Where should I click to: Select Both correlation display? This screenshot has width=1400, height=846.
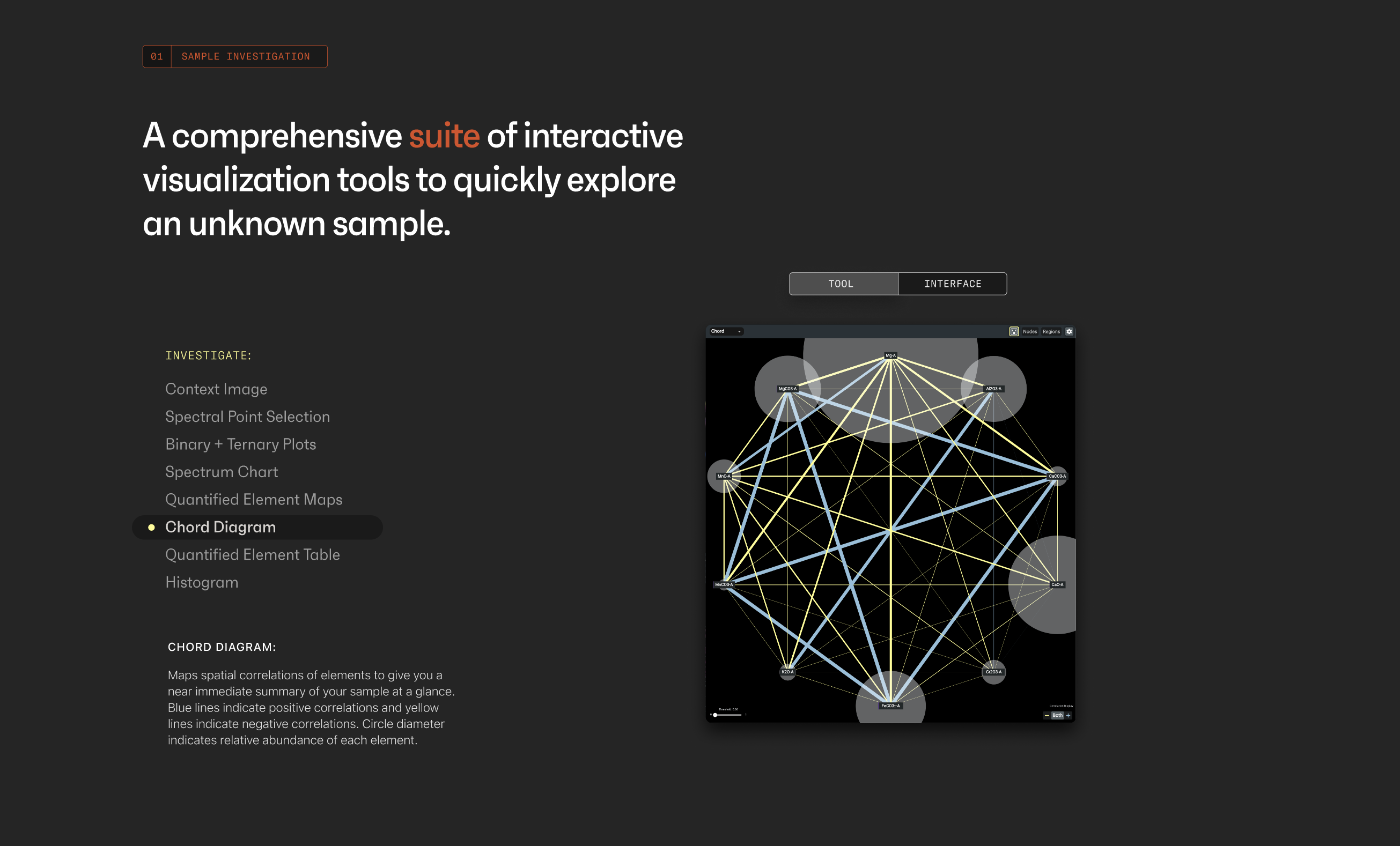pos(1057,715)
